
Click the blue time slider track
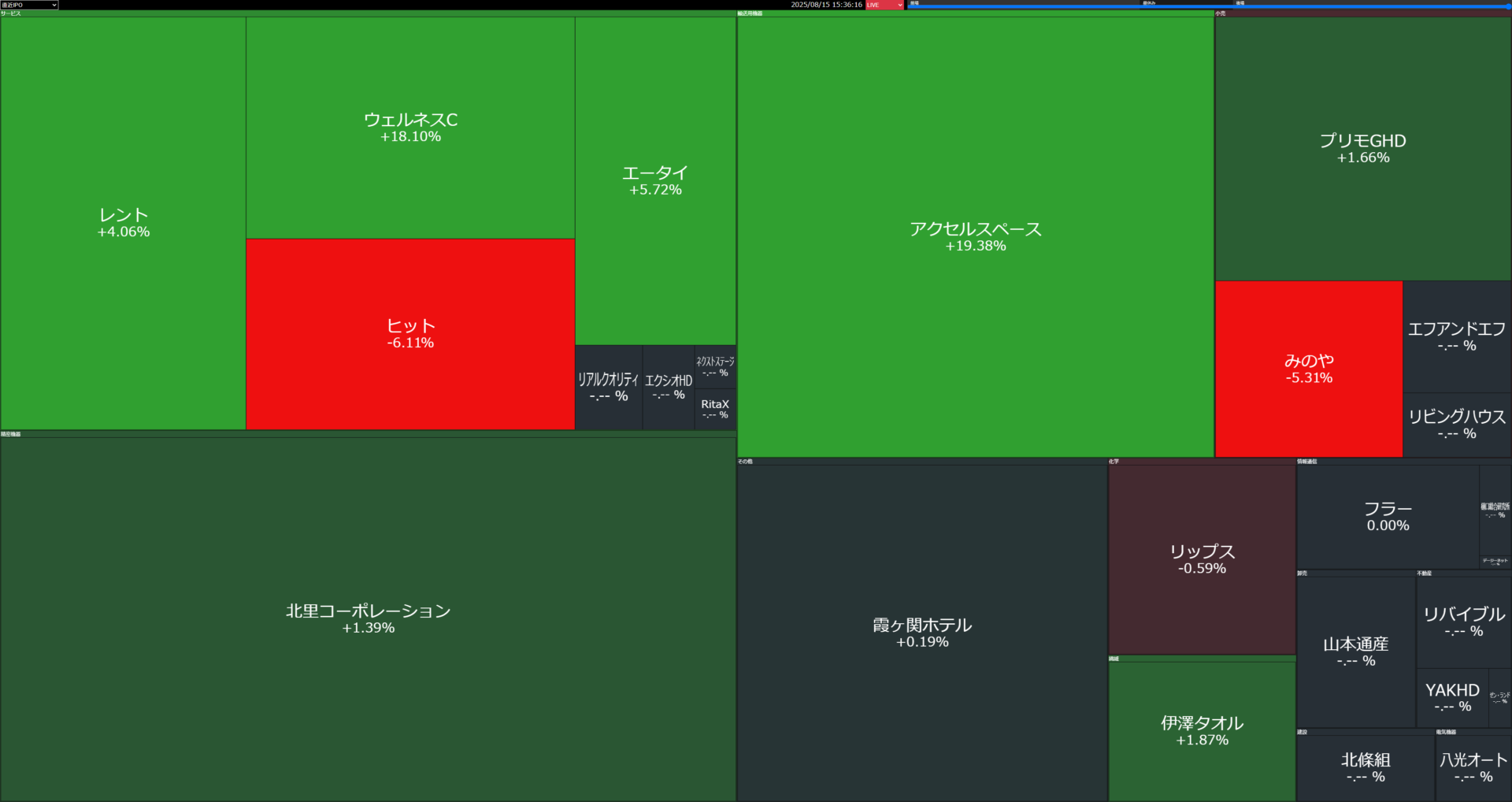(x=1208, y=7)
